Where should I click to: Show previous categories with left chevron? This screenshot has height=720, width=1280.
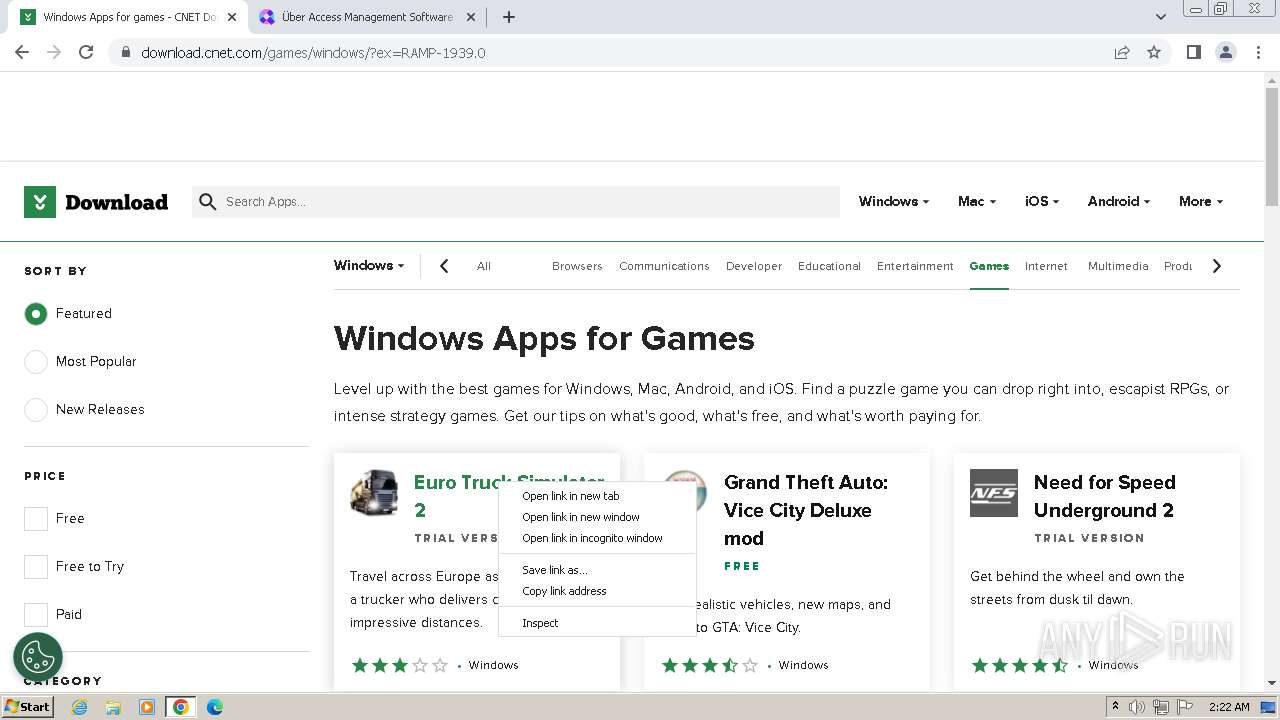444,266
